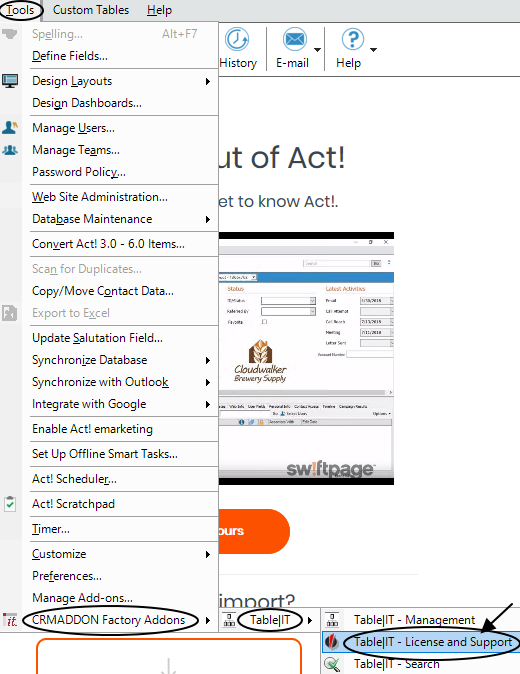Image resolution: width=520 pixels, height=674 pixels.
Task: Click the Manage Users person icon
Action: tap(10, 127)
